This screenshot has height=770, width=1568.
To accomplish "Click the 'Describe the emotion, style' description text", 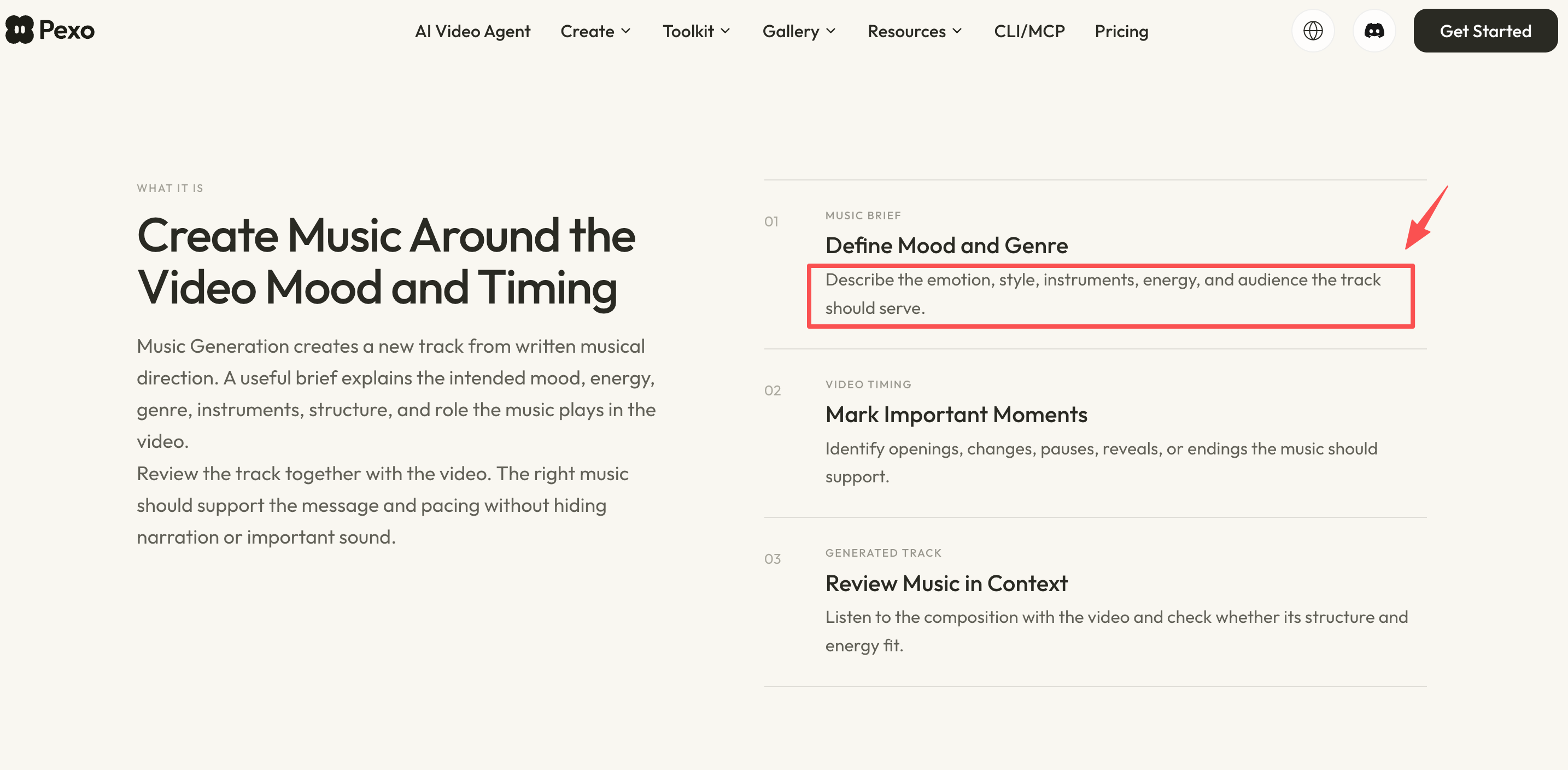I will (x=1103, y=294).
